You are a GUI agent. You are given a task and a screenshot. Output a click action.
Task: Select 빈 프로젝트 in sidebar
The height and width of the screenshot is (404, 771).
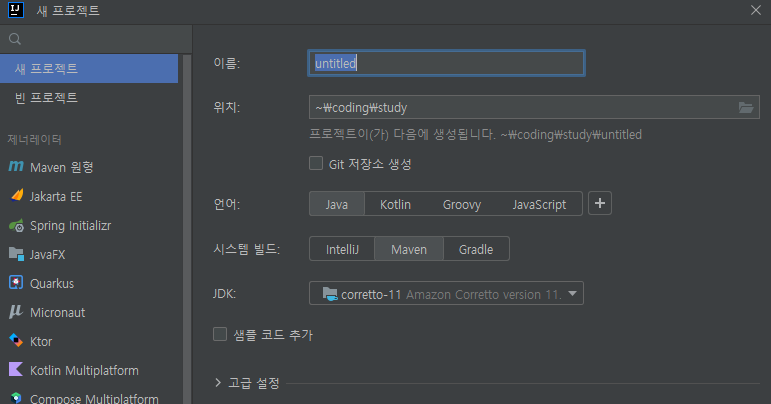(89, 97)
